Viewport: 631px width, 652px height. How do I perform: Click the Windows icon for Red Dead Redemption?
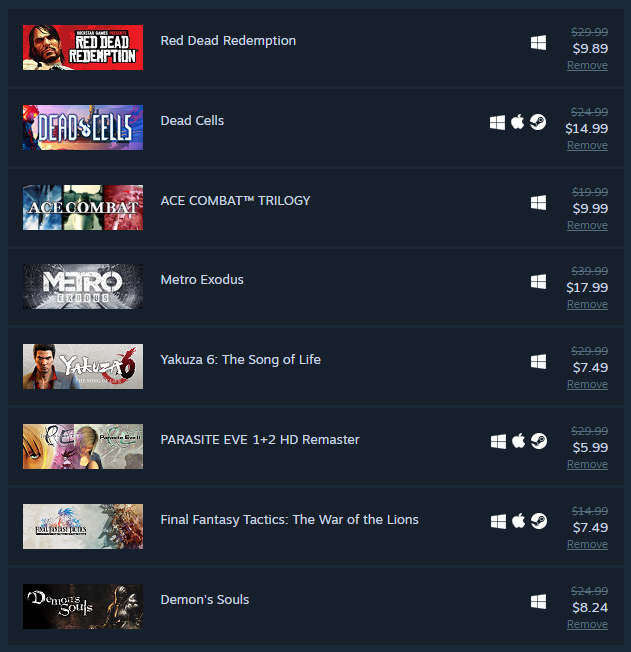(x=538, y=42)
